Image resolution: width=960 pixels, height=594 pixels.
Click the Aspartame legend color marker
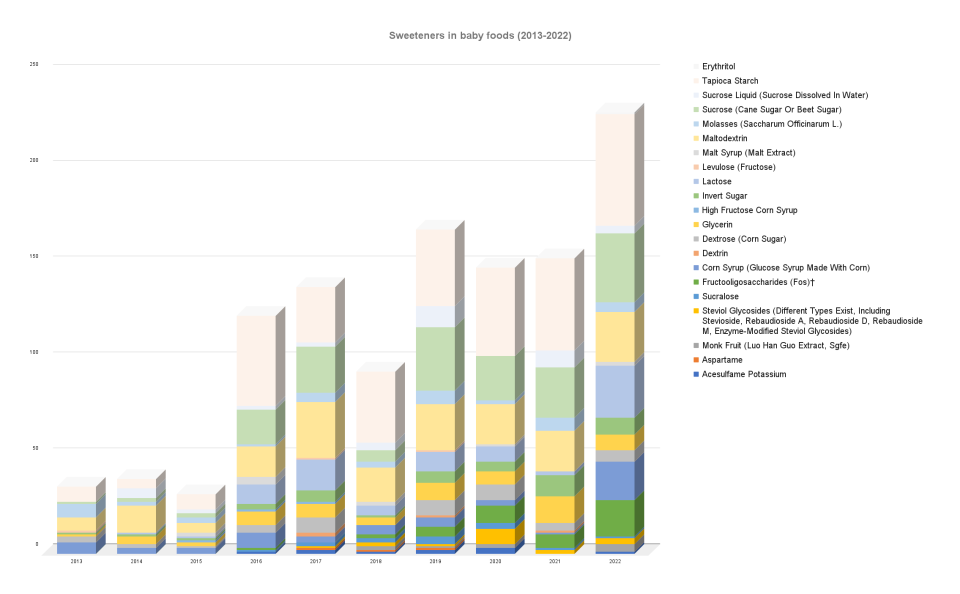(x=696, y=360)
